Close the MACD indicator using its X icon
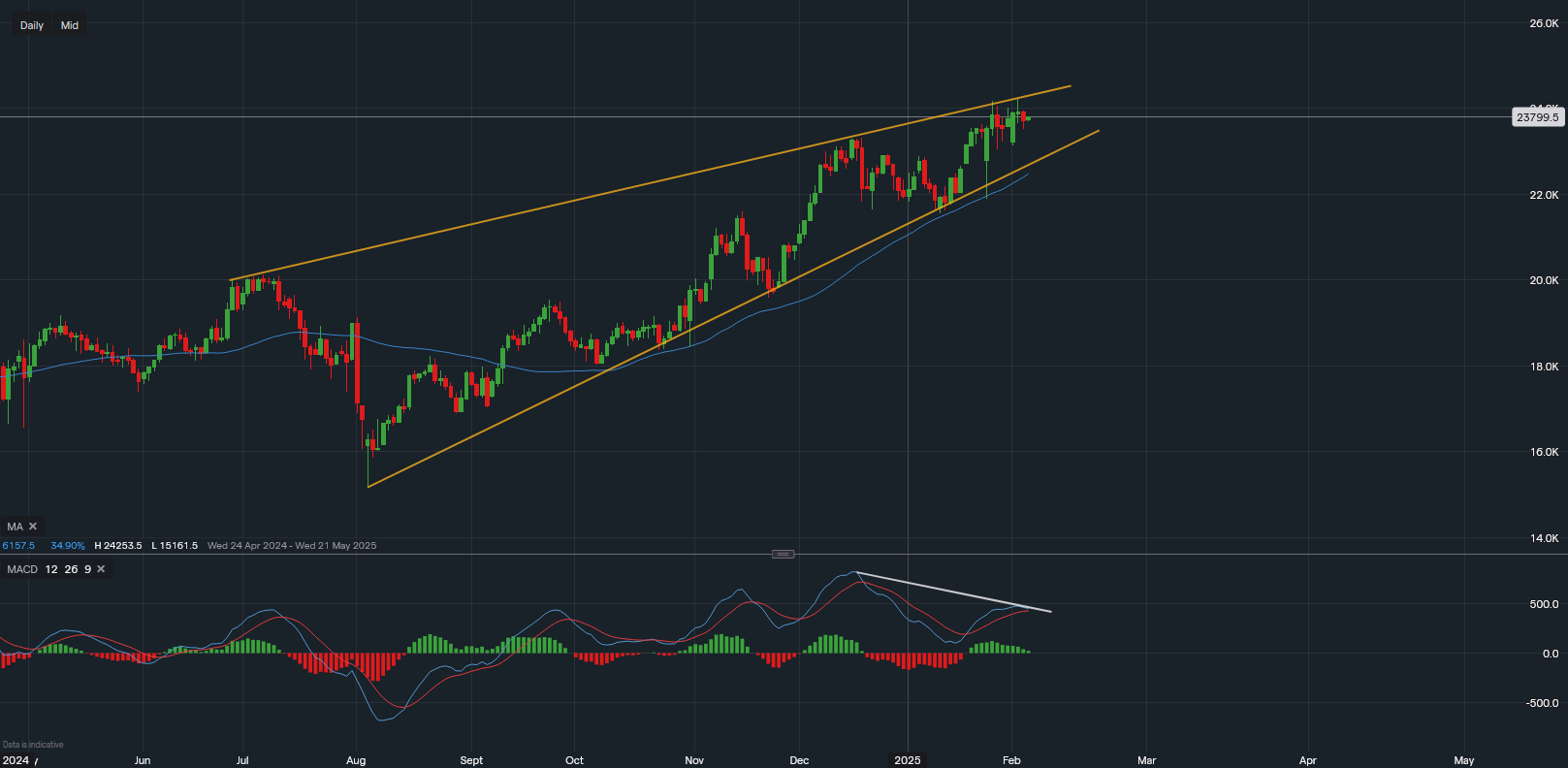Image resolution: width=1568 pixels, height=768 pixels. [101, 569]
